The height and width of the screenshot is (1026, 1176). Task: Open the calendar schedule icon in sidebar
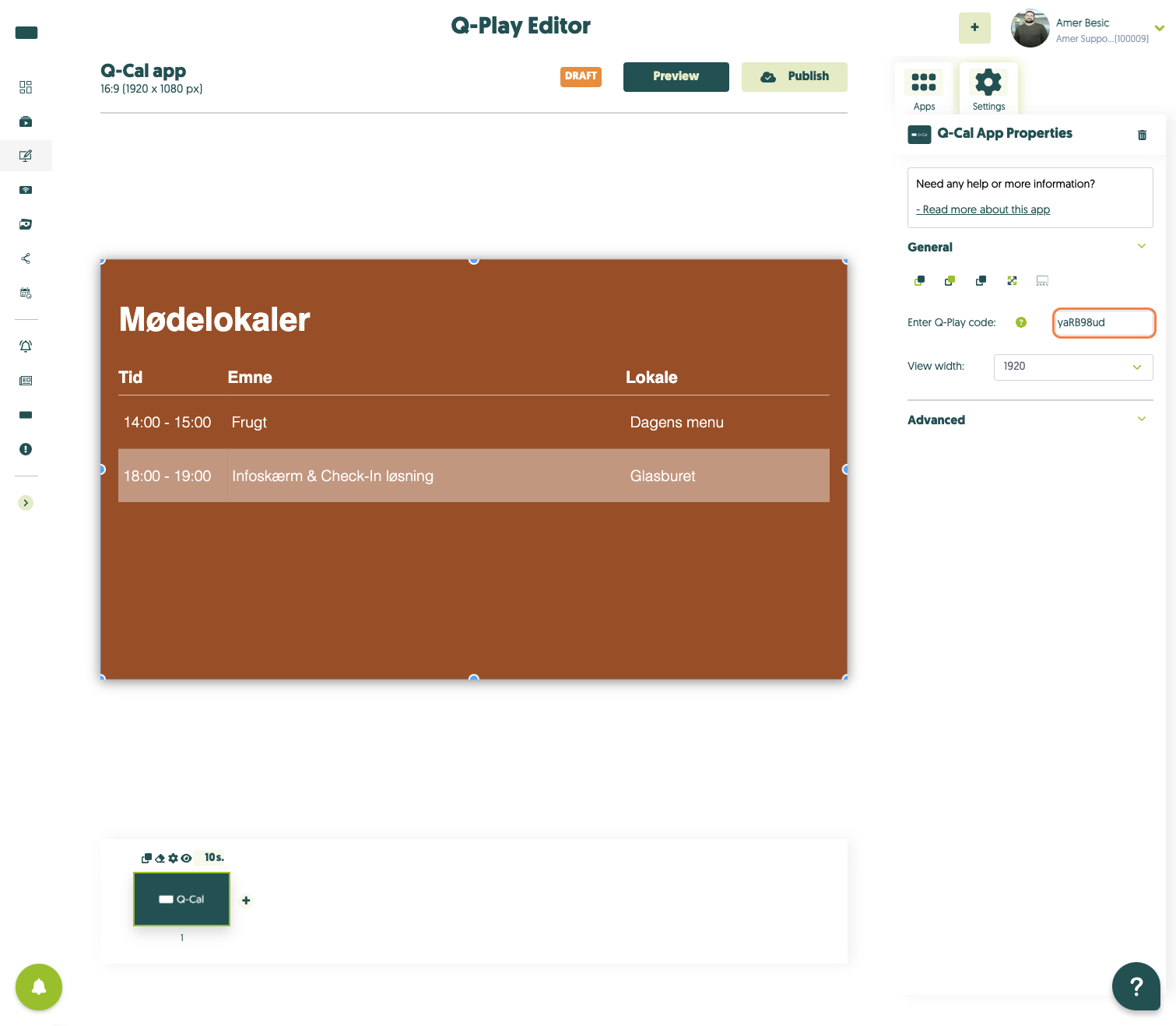pos(26,293)
